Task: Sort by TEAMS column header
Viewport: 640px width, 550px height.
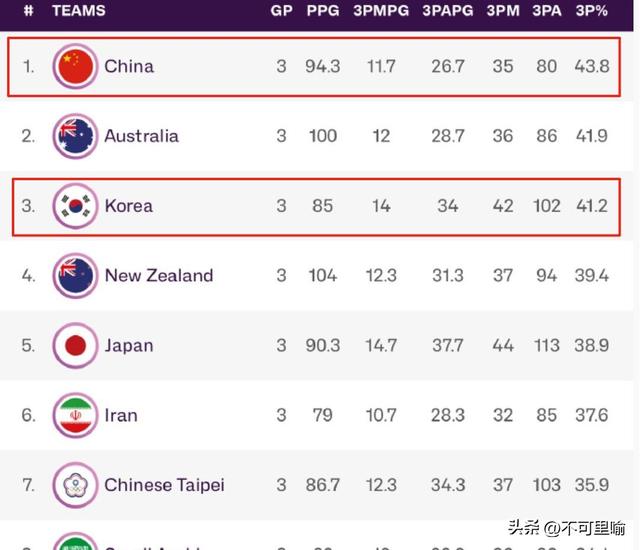Action: 79,11
